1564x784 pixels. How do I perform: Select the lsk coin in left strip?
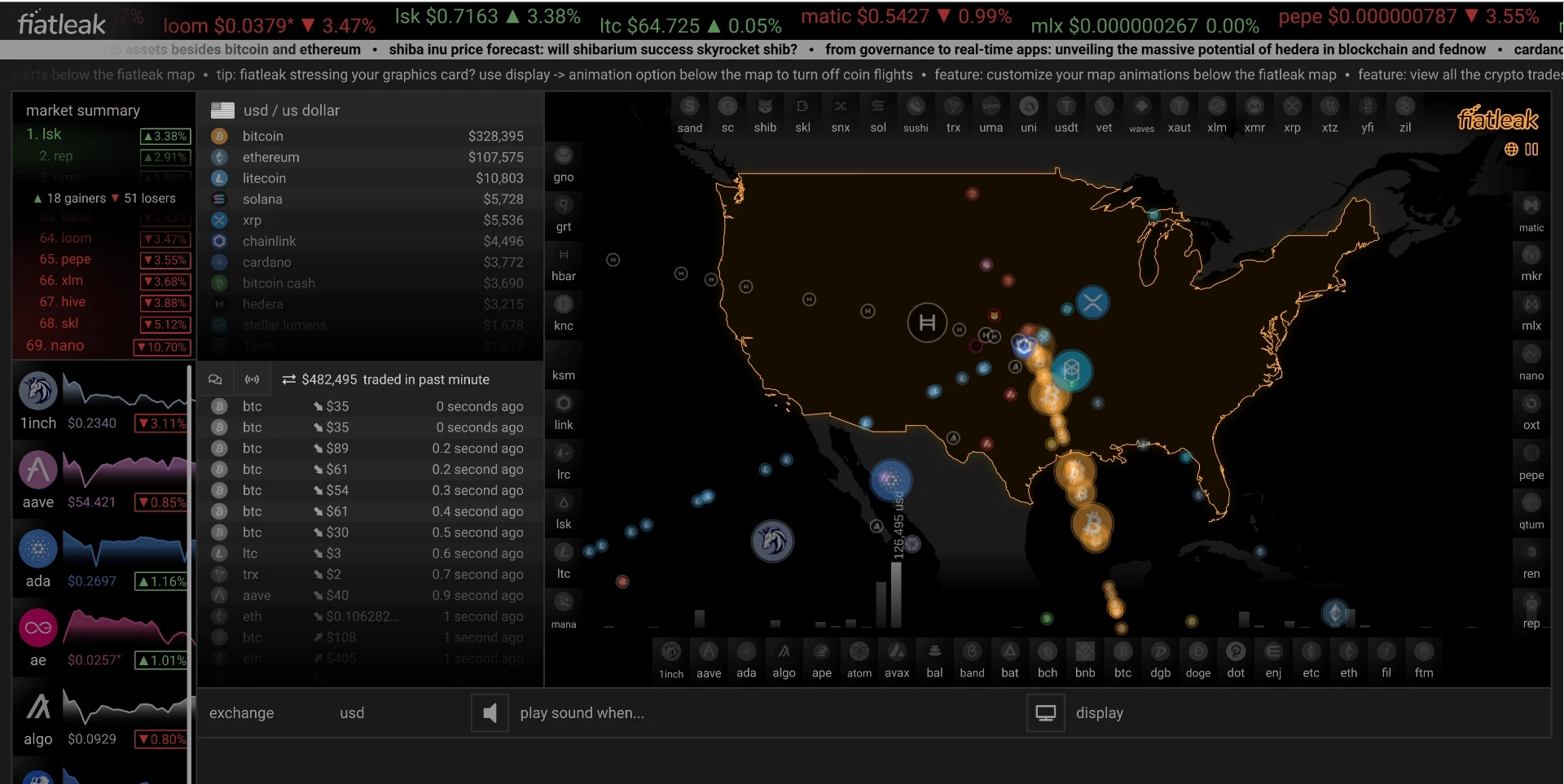pos(564,512)
